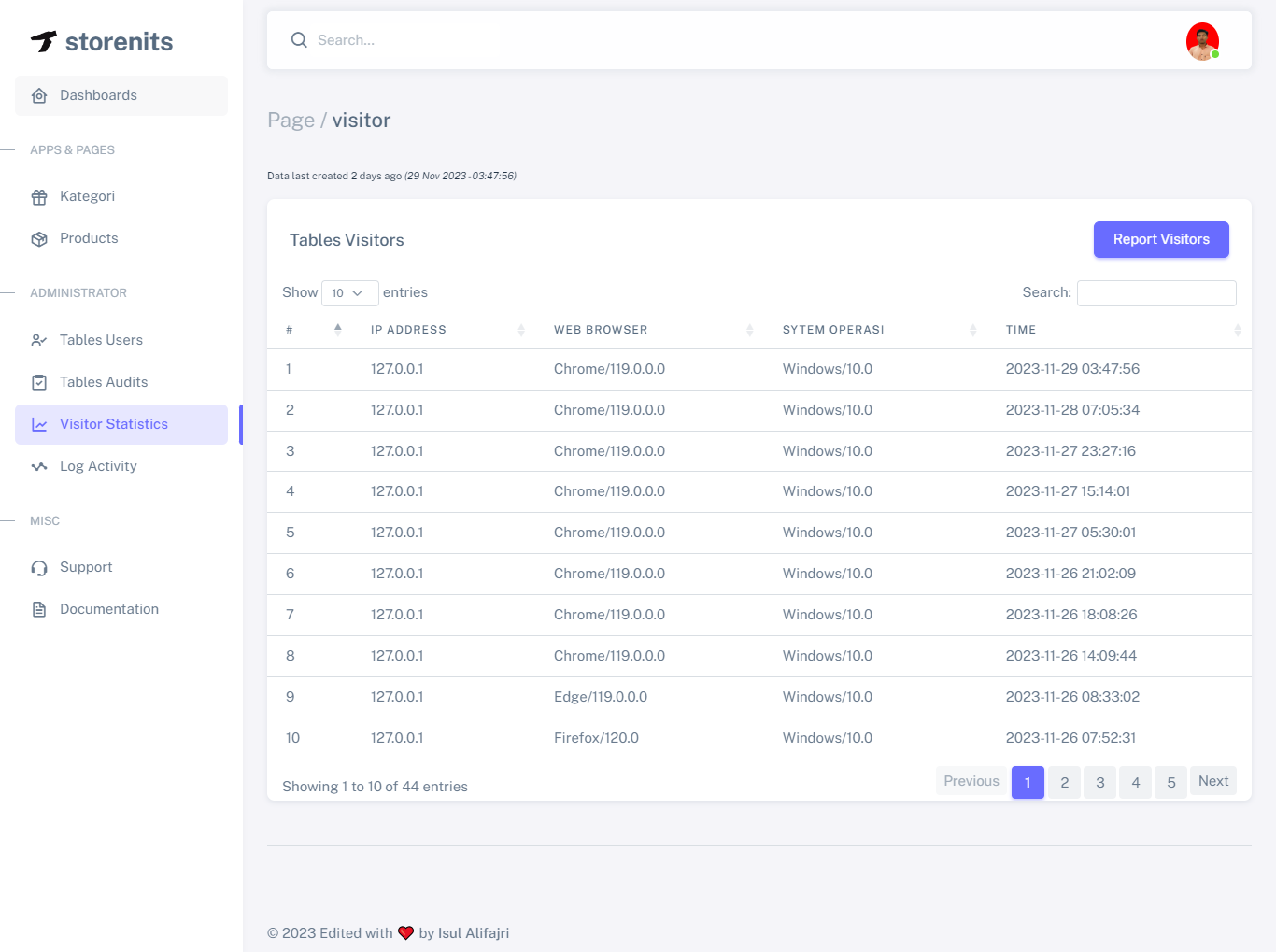The height and width of the screenshot is (952, 1276).
Task: Click the Next pagination button
Action: [1212, 781]
